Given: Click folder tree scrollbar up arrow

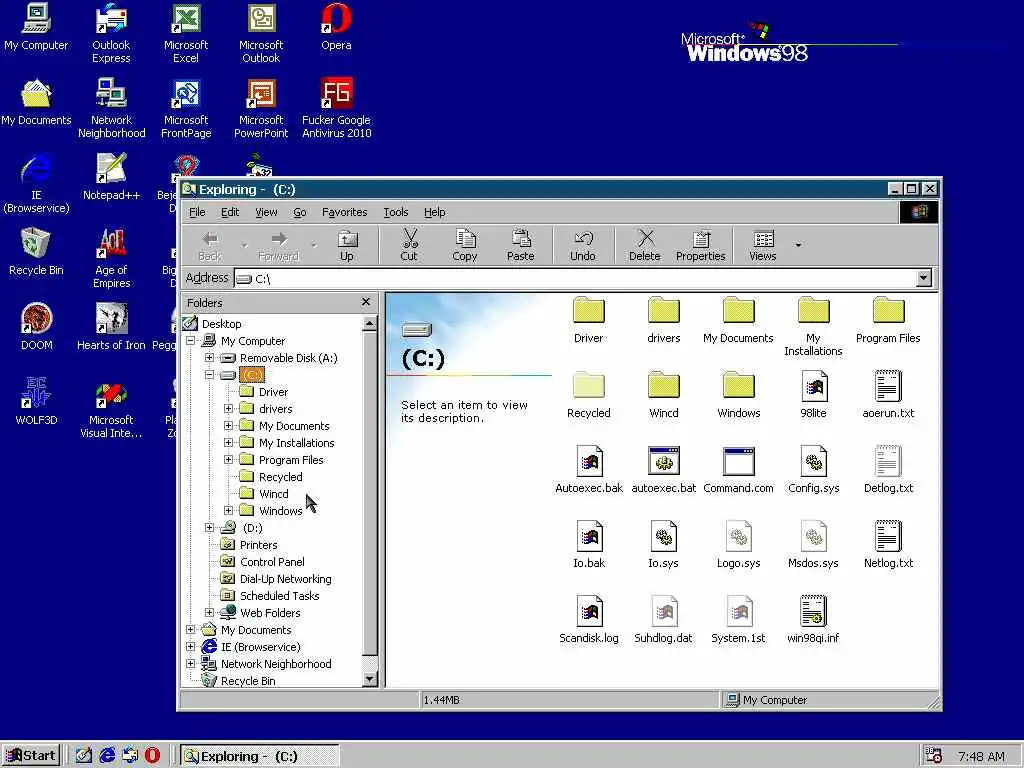Looking at the screenshot, I should click(370, 323).
